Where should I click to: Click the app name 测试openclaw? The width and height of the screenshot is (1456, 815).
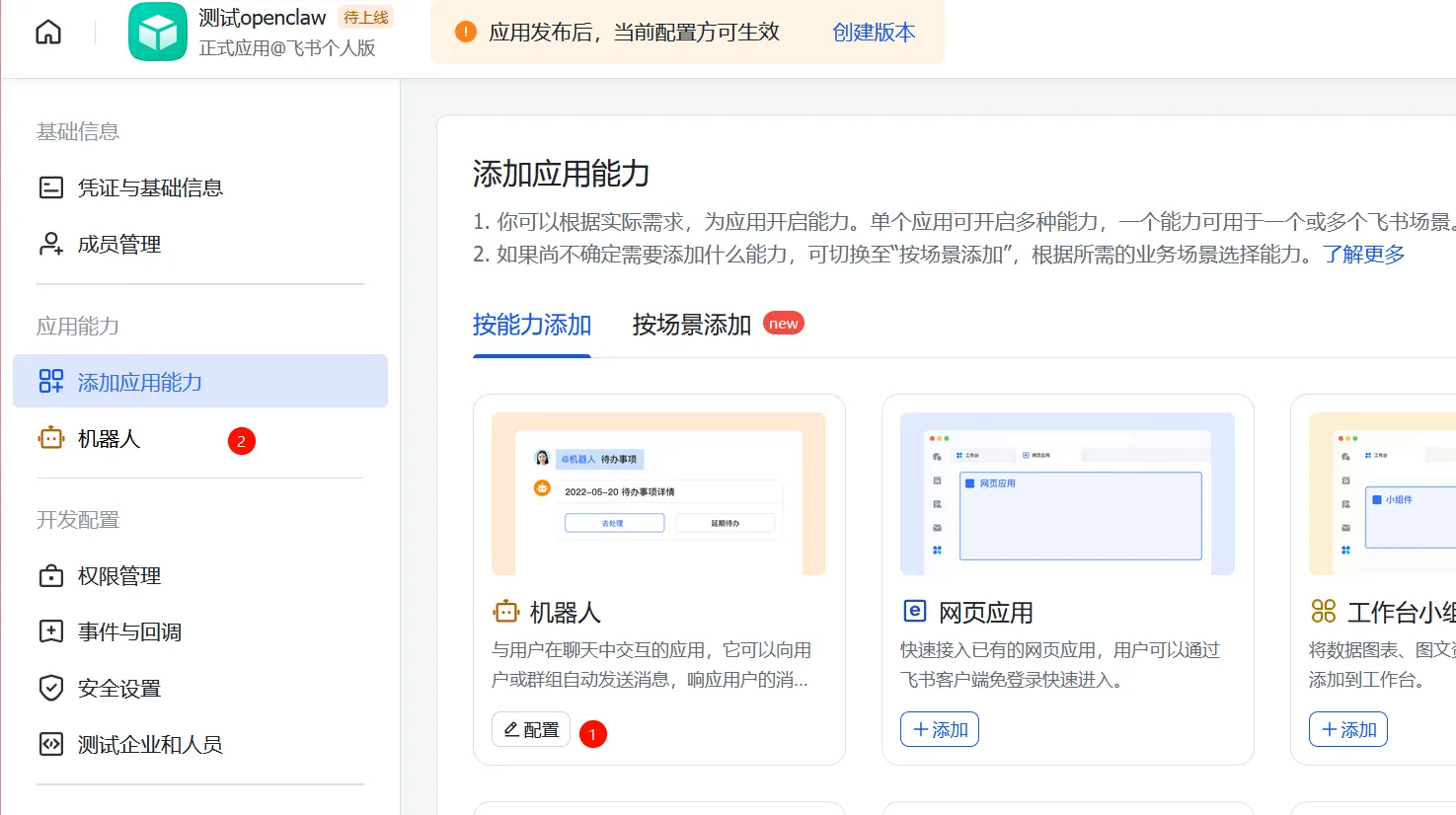click(262, 18)
